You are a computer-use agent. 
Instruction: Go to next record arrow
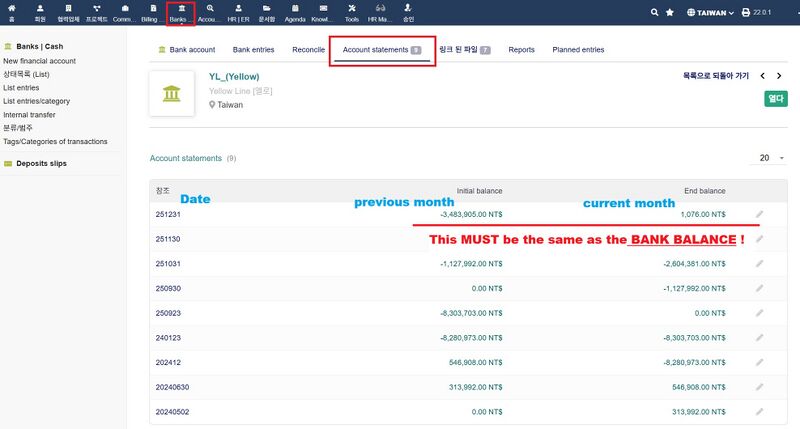pos(779,76)
